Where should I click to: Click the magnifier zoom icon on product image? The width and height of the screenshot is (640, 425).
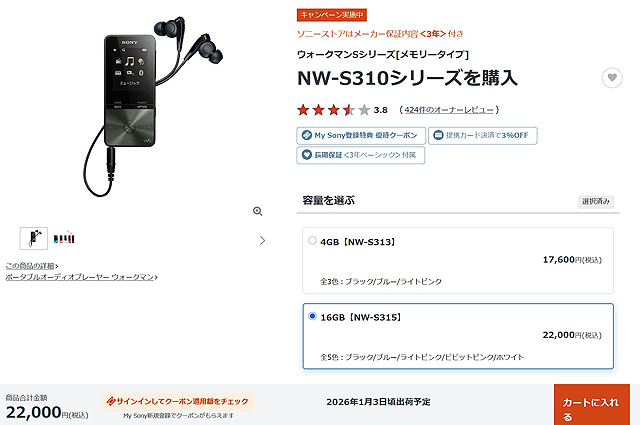257,211
